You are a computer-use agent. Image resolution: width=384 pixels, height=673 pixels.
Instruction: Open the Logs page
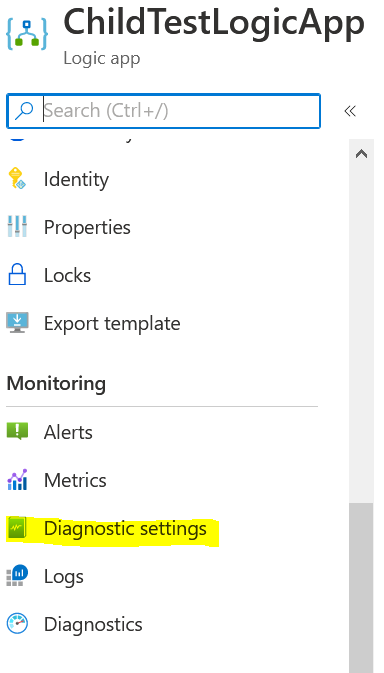coord(63,576)
